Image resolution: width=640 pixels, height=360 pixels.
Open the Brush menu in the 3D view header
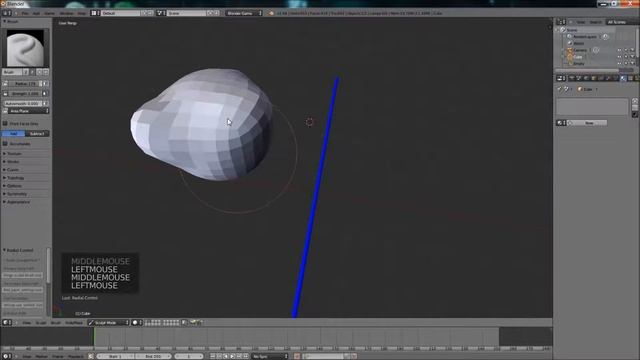pyautogui.click(x=56, y=322)
